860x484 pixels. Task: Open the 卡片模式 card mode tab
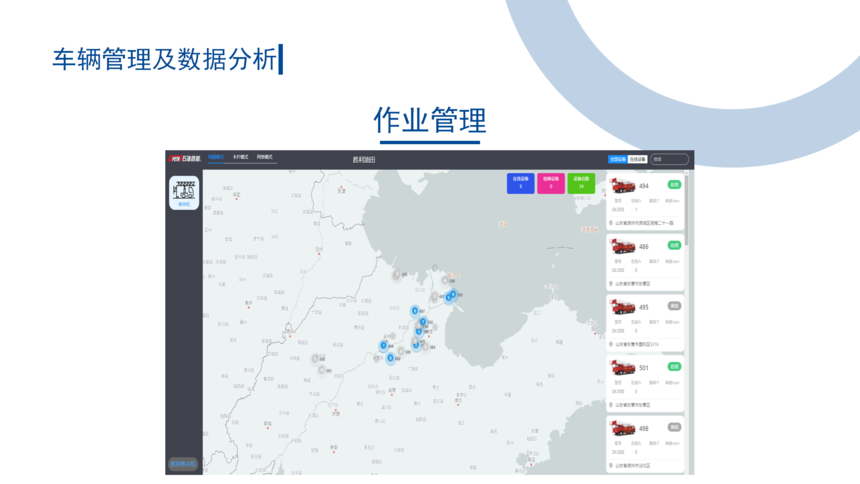[x=241, y=158]
